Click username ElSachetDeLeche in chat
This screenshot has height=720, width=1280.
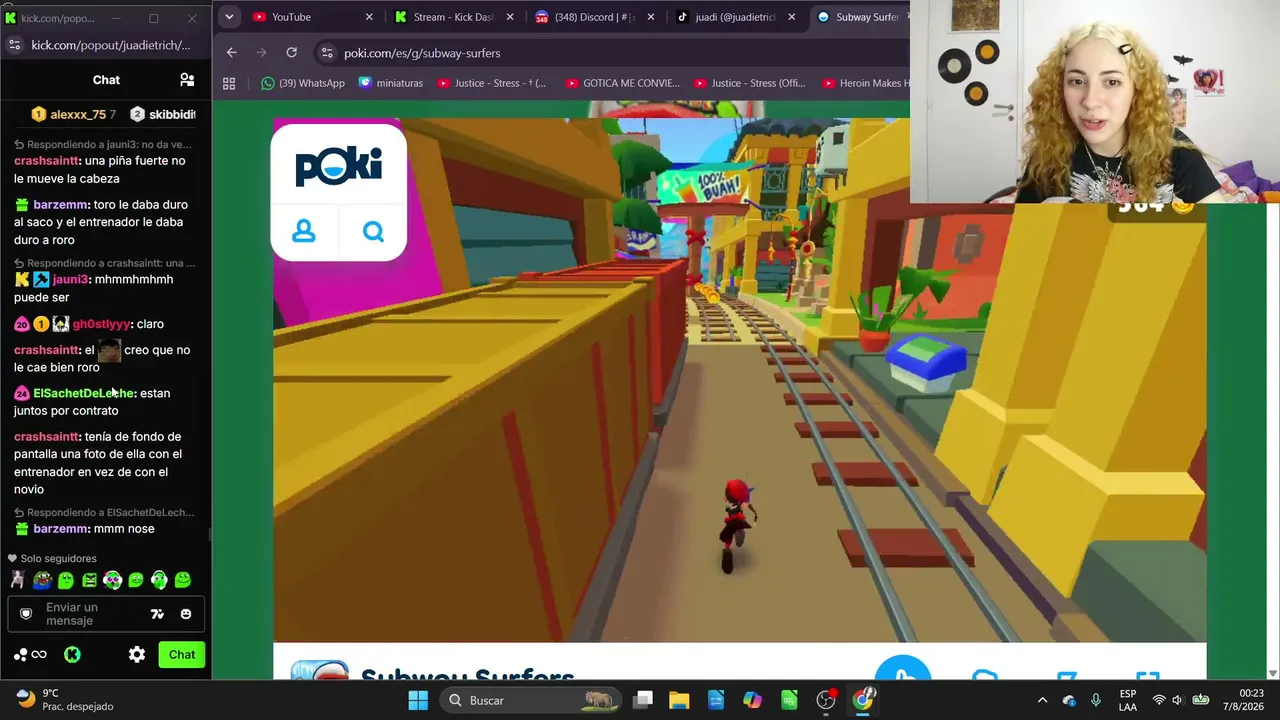(83, 394)
